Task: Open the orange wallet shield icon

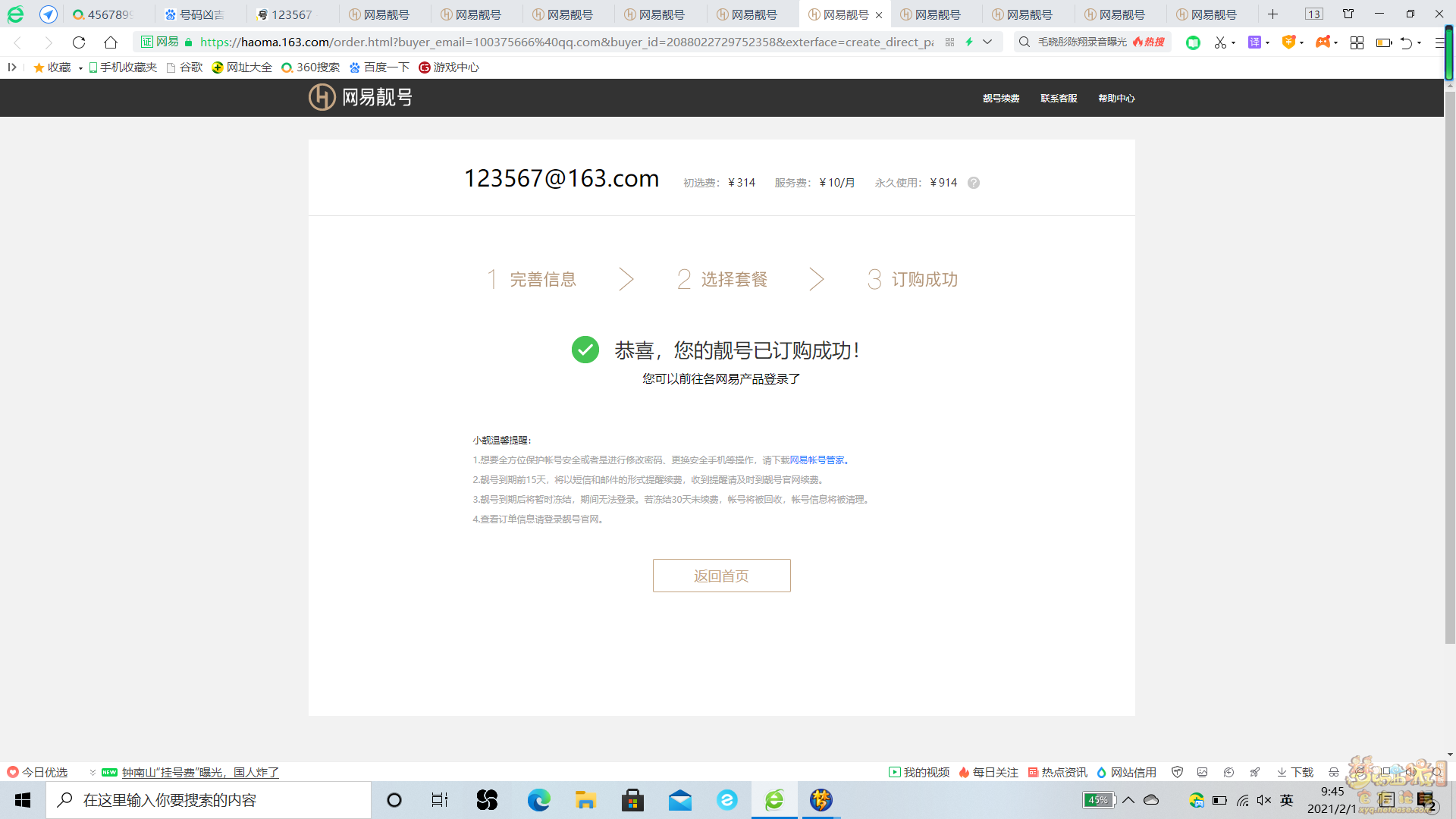Action: (1288, 42)
